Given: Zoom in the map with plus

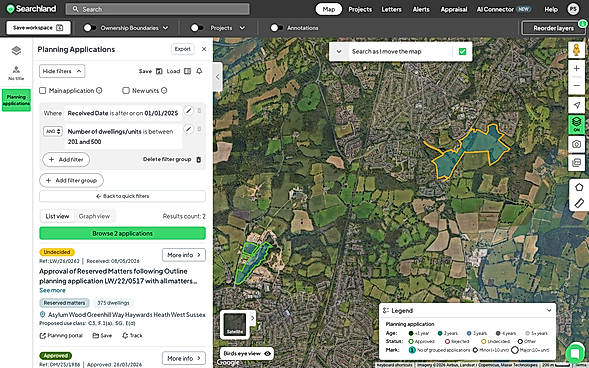Looking at the screenshot, I should click(576, 68).
